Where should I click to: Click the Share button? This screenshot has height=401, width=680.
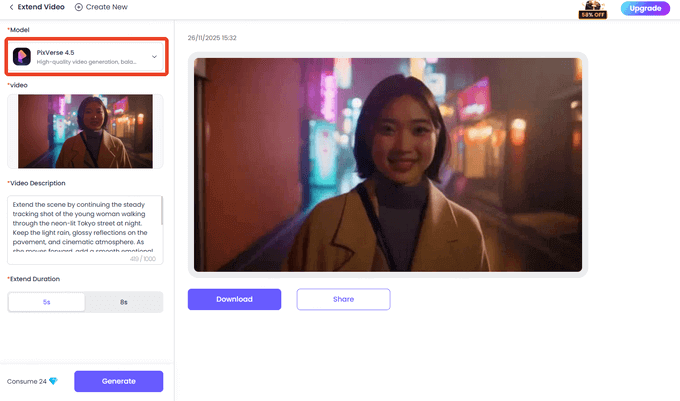coord(343,299)
